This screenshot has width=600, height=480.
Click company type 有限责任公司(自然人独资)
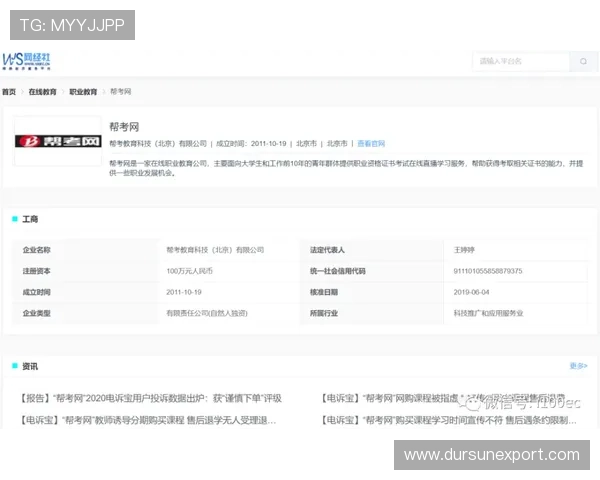click(x=207, y=313)
